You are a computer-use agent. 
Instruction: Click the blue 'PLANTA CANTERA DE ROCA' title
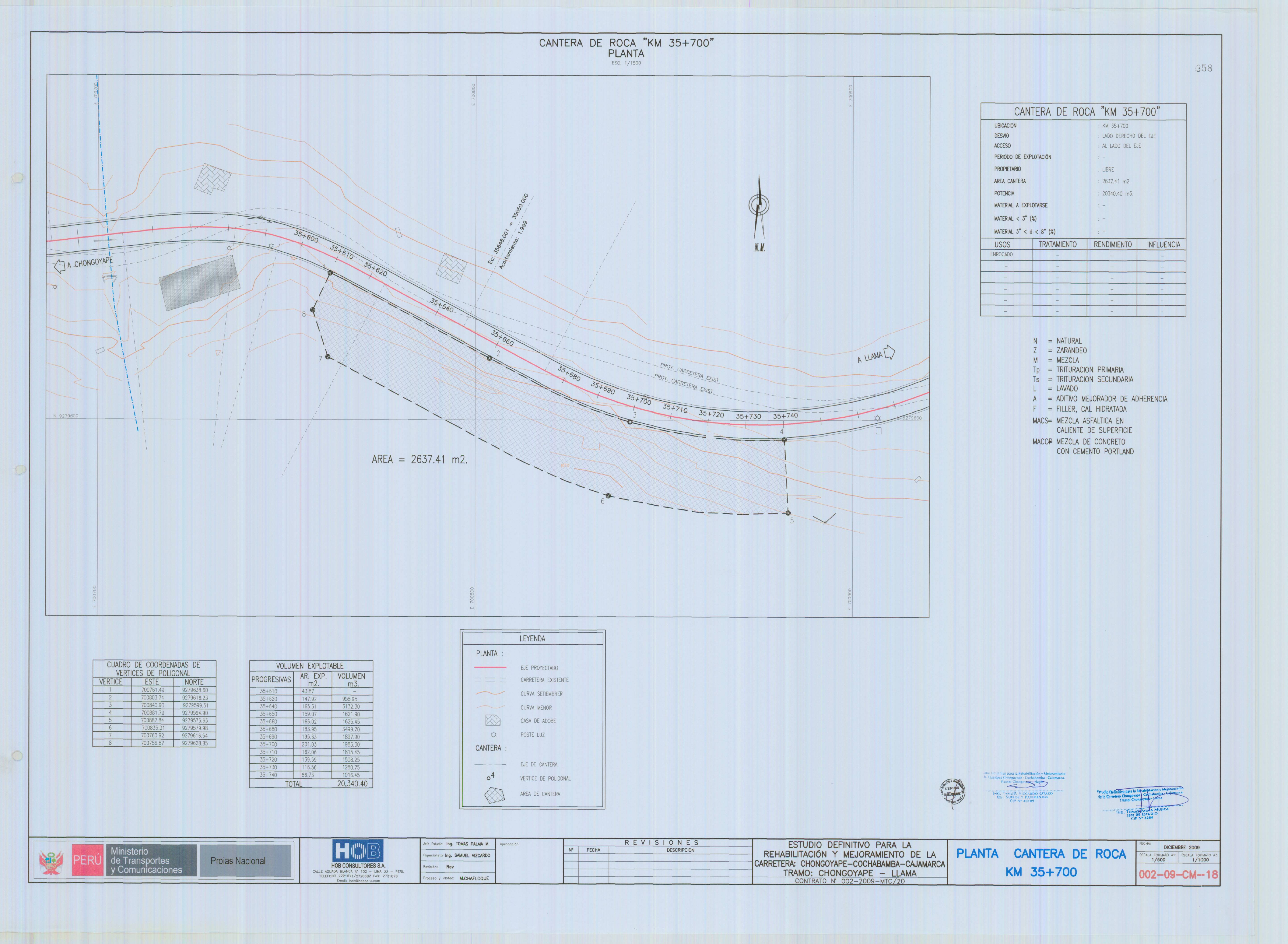tap(1041, 854)
